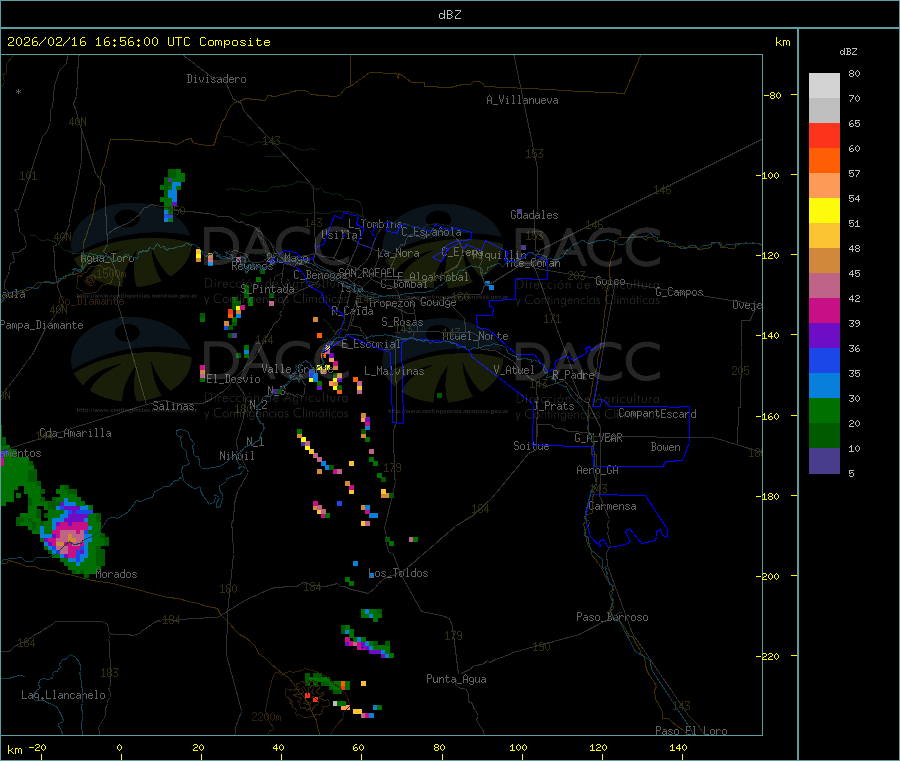Image resolution: width=900 pixels, height=761 pixels.
Task: Click the Atuel_Norte map label
Action: (x=475, y=336)
